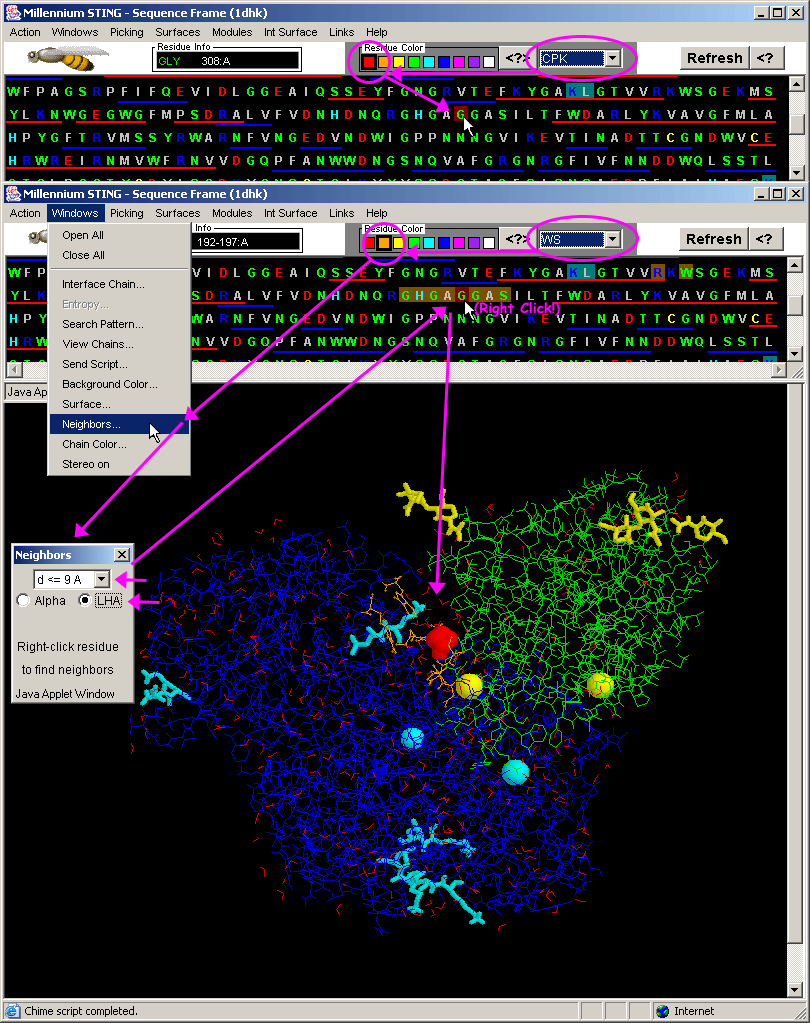Open the Action menu in the lower window

click(25, 213)
